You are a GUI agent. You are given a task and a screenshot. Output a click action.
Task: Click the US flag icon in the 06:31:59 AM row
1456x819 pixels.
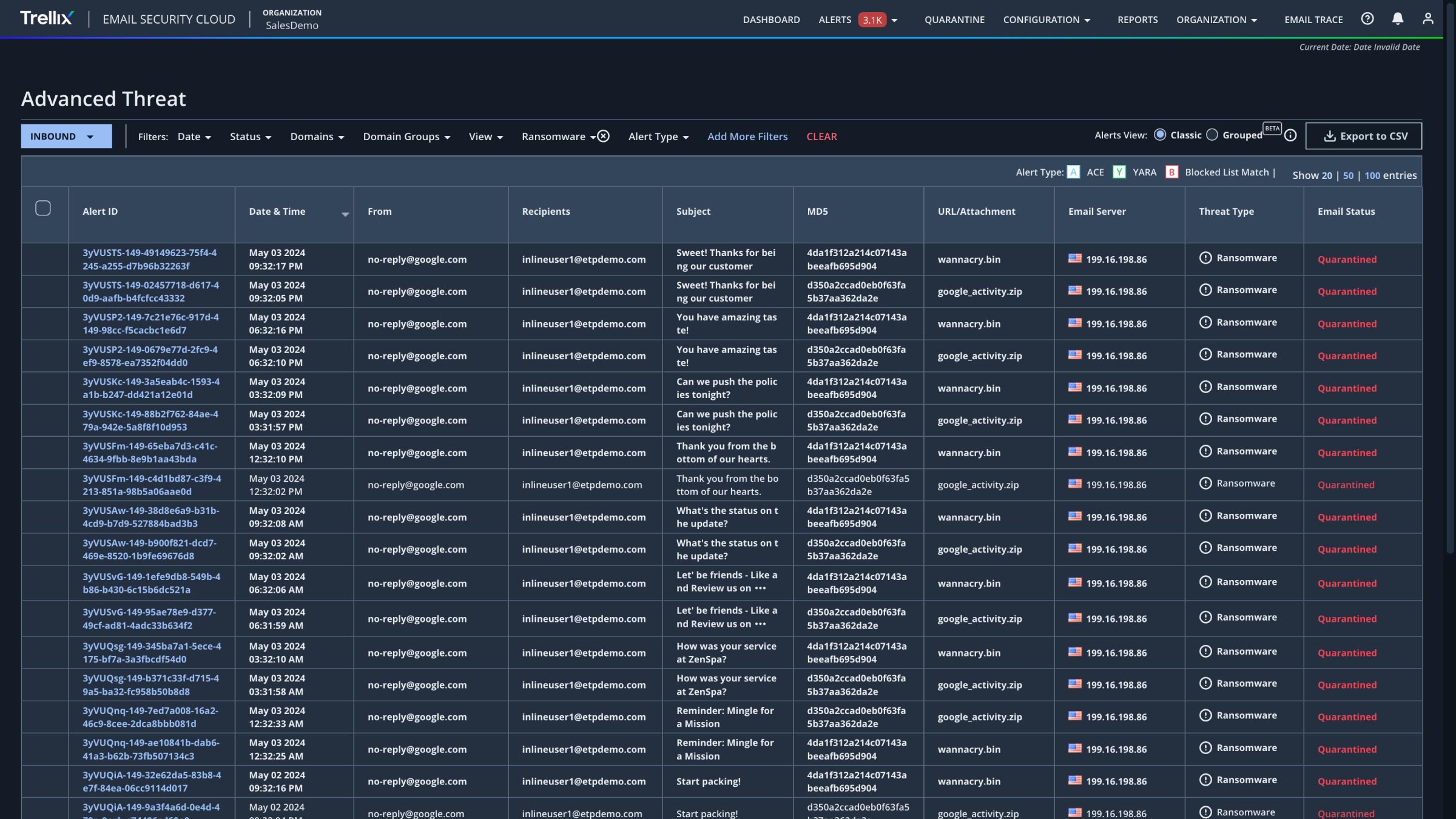click(1075, 618)
